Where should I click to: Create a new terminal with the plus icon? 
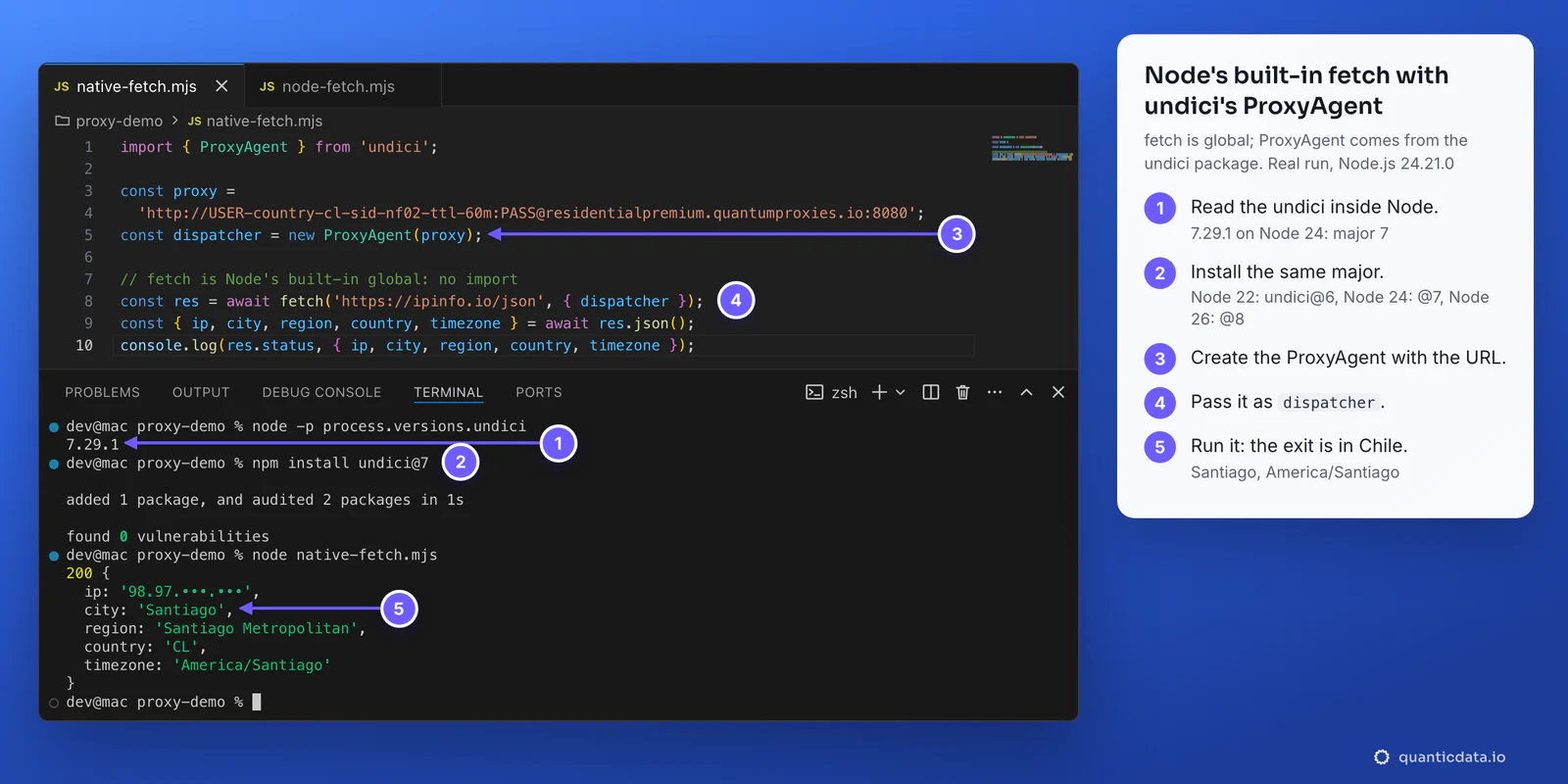pyautogui.click(x=879, y=392)
